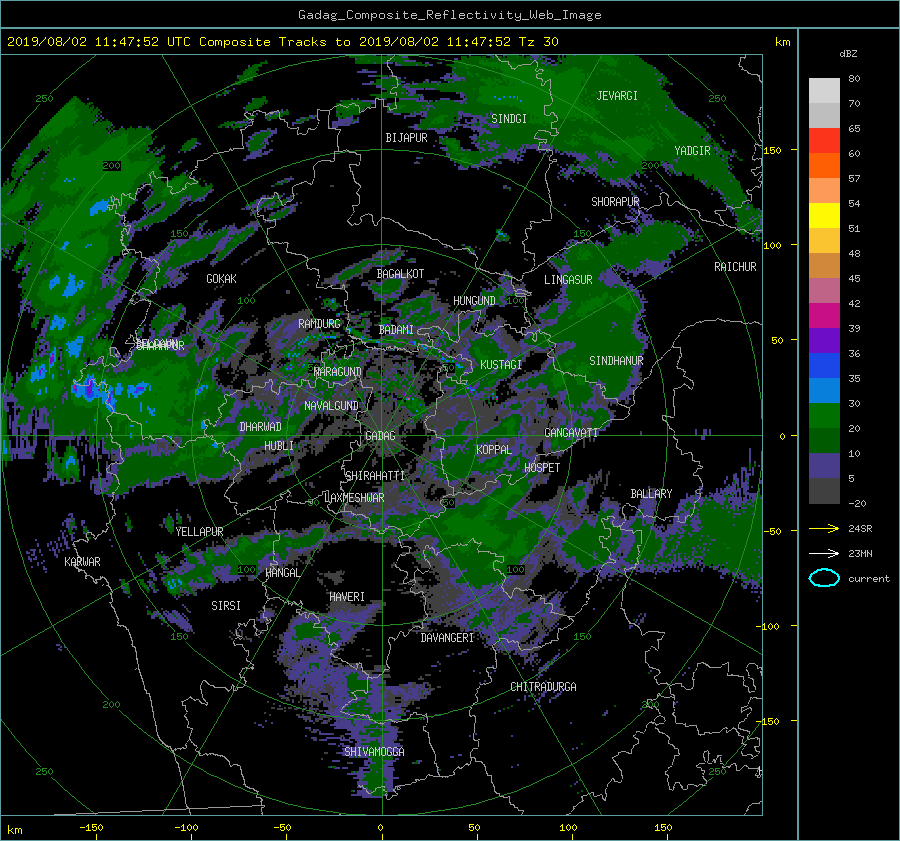
Task: Click the magenta 39 dBZ legend swatch
Action: point(824,315)
